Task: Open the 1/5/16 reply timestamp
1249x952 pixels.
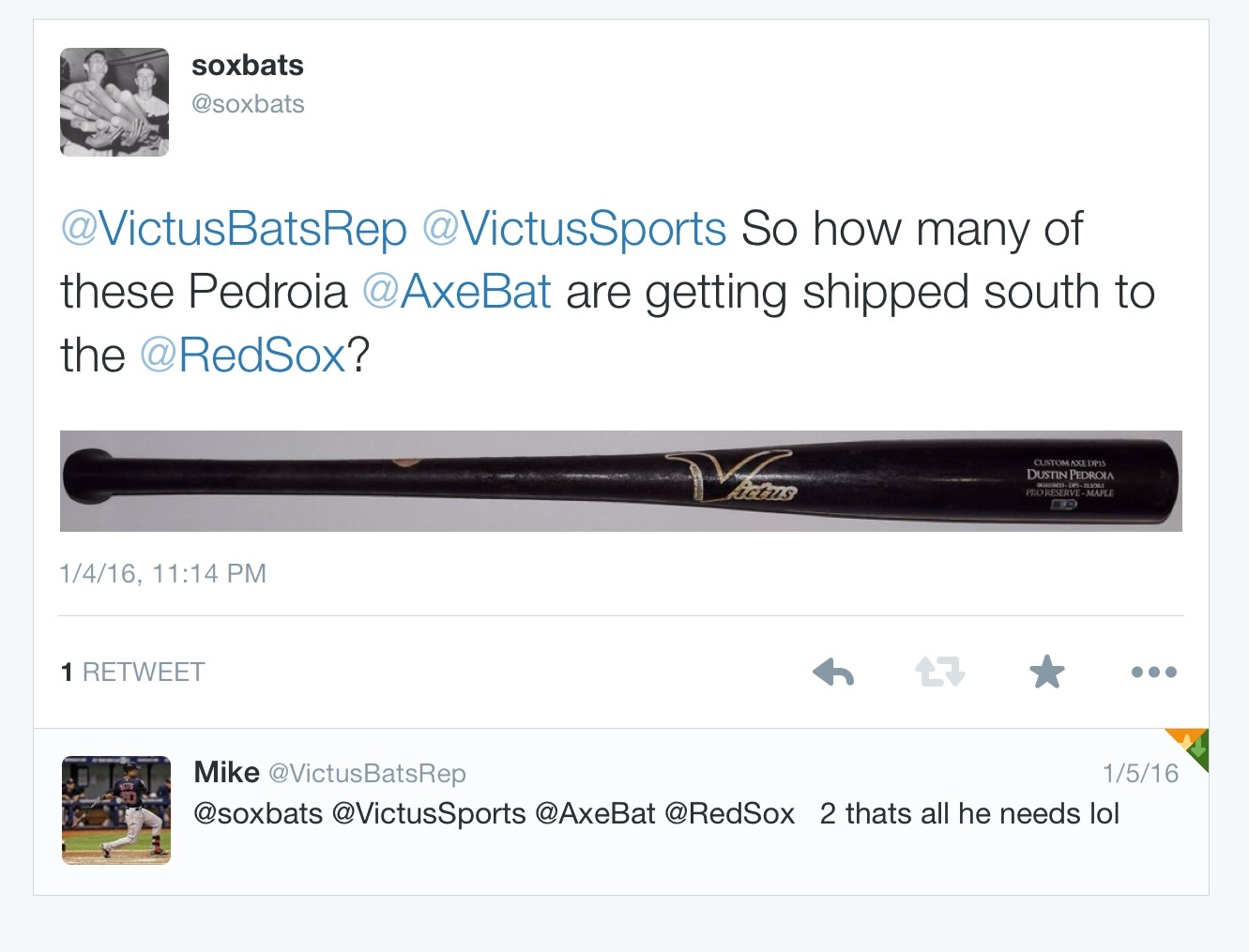Action: 1140,773
